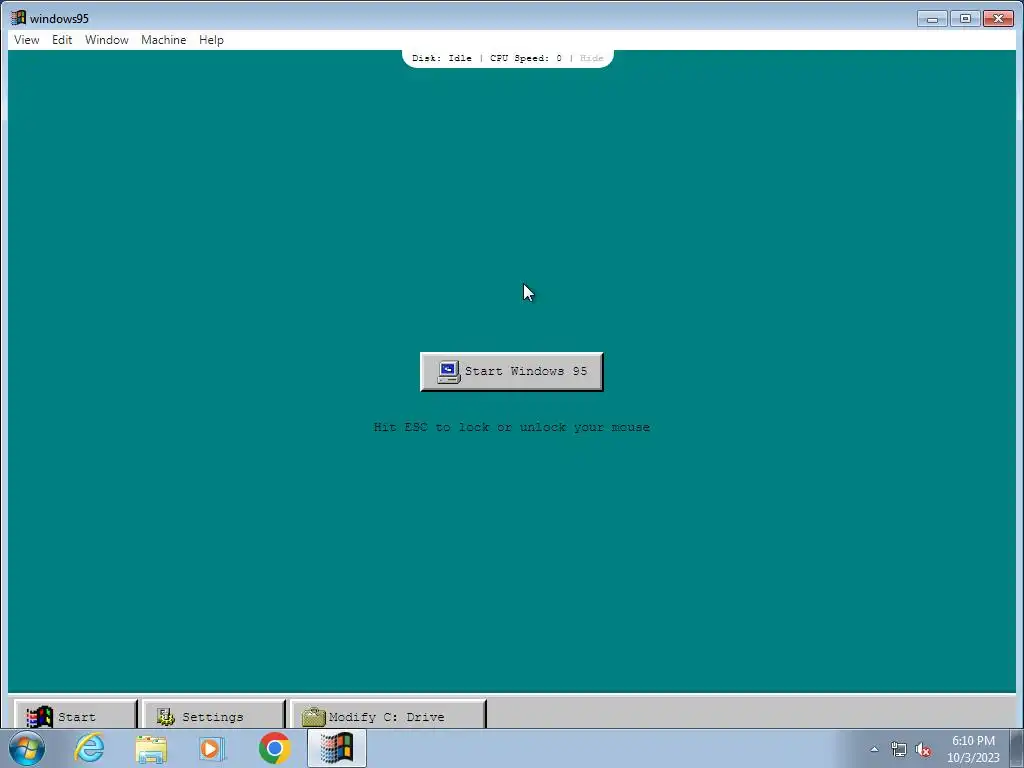The image size is (1024, 768).
Task: Click the Windows flag icon on Start tab
Action: click(39, 716)
